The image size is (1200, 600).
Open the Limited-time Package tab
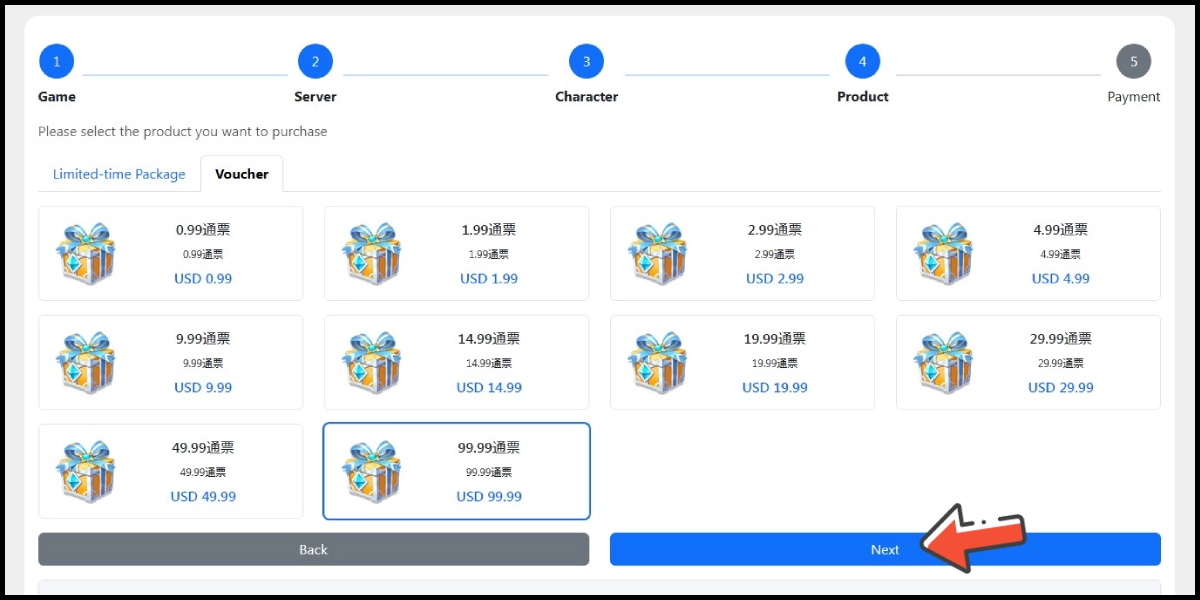tap(119, 174)
